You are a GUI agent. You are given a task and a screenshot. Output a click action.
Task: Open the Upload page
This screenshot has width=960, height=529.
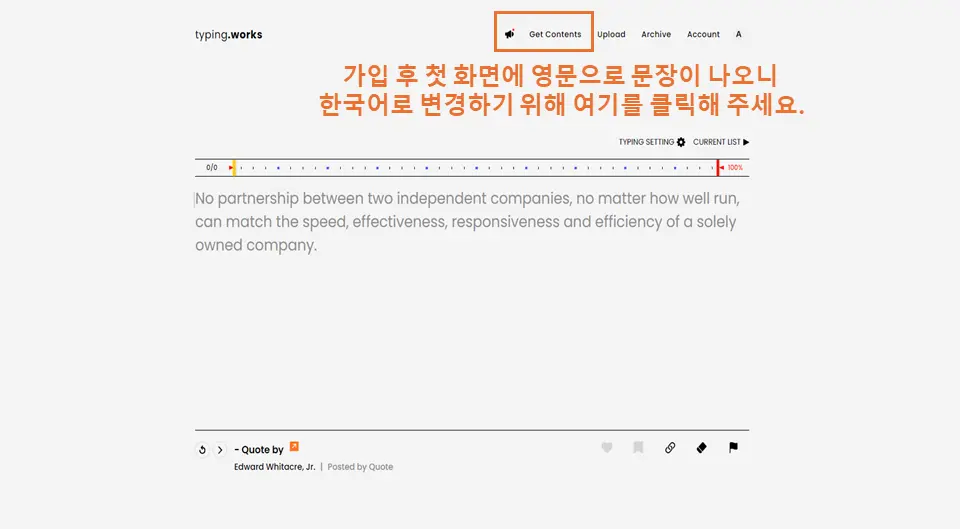pyautogui.click(x=611, y=34)
